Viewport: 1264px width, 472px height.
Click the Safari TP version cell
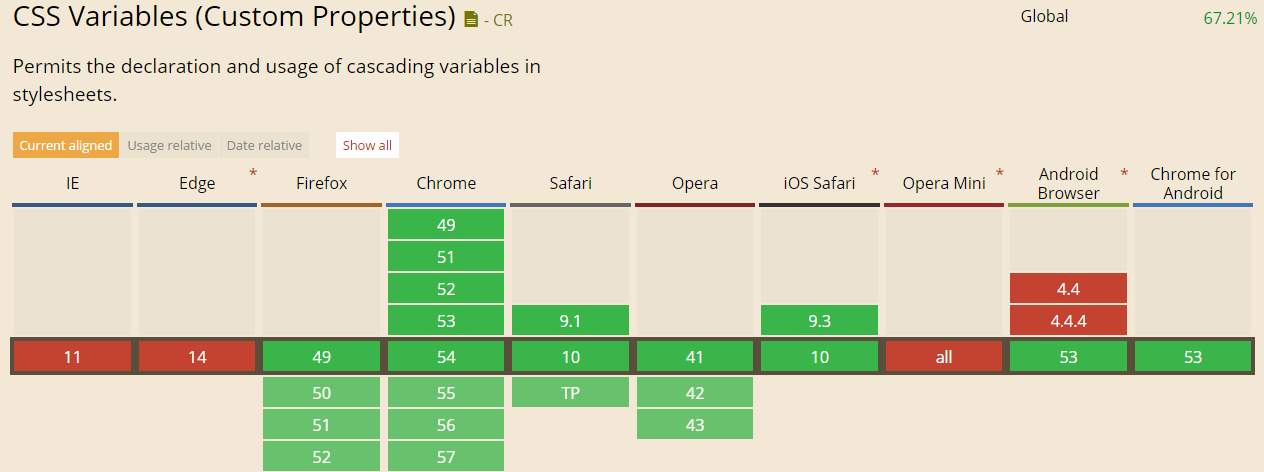(x=570, y=393)
